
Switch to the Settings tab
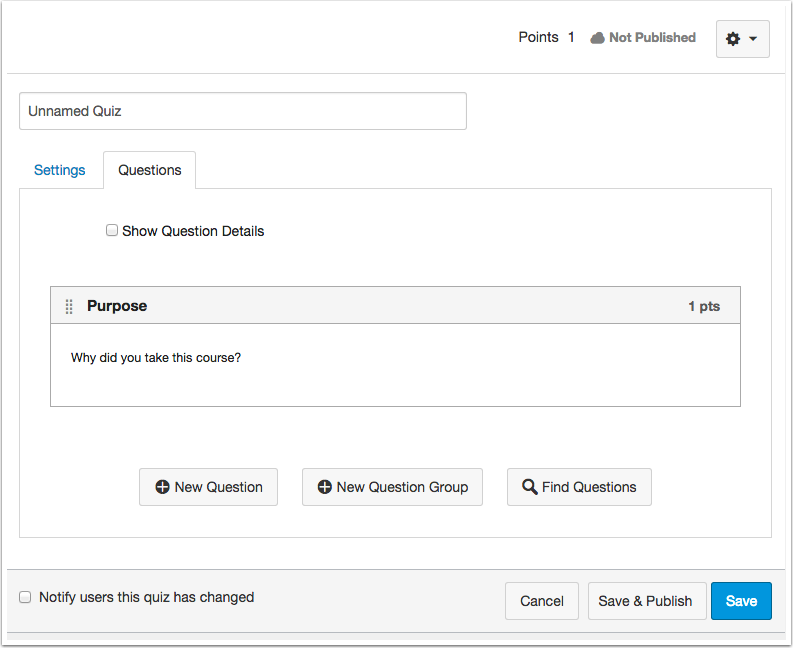tap(60, 170)
